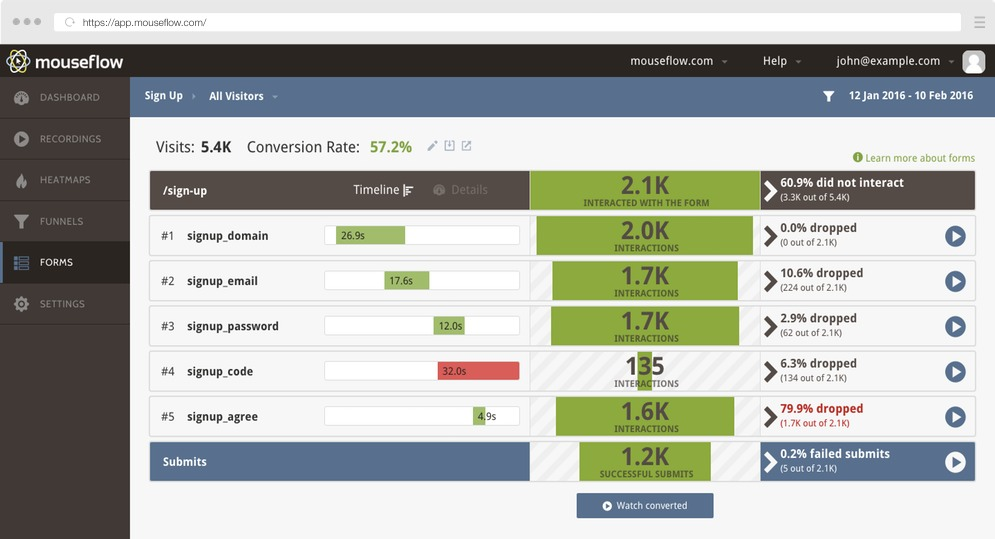Screen dimensions: 995x539
Task: Play recordings of failed submits
Action: pyautogui.click(x=955, y=462)
